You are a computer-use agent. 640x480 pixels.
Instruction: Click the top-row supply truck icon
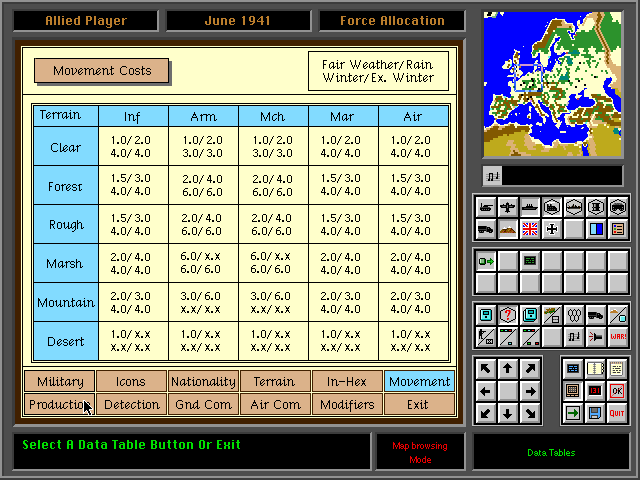point(486,229)
